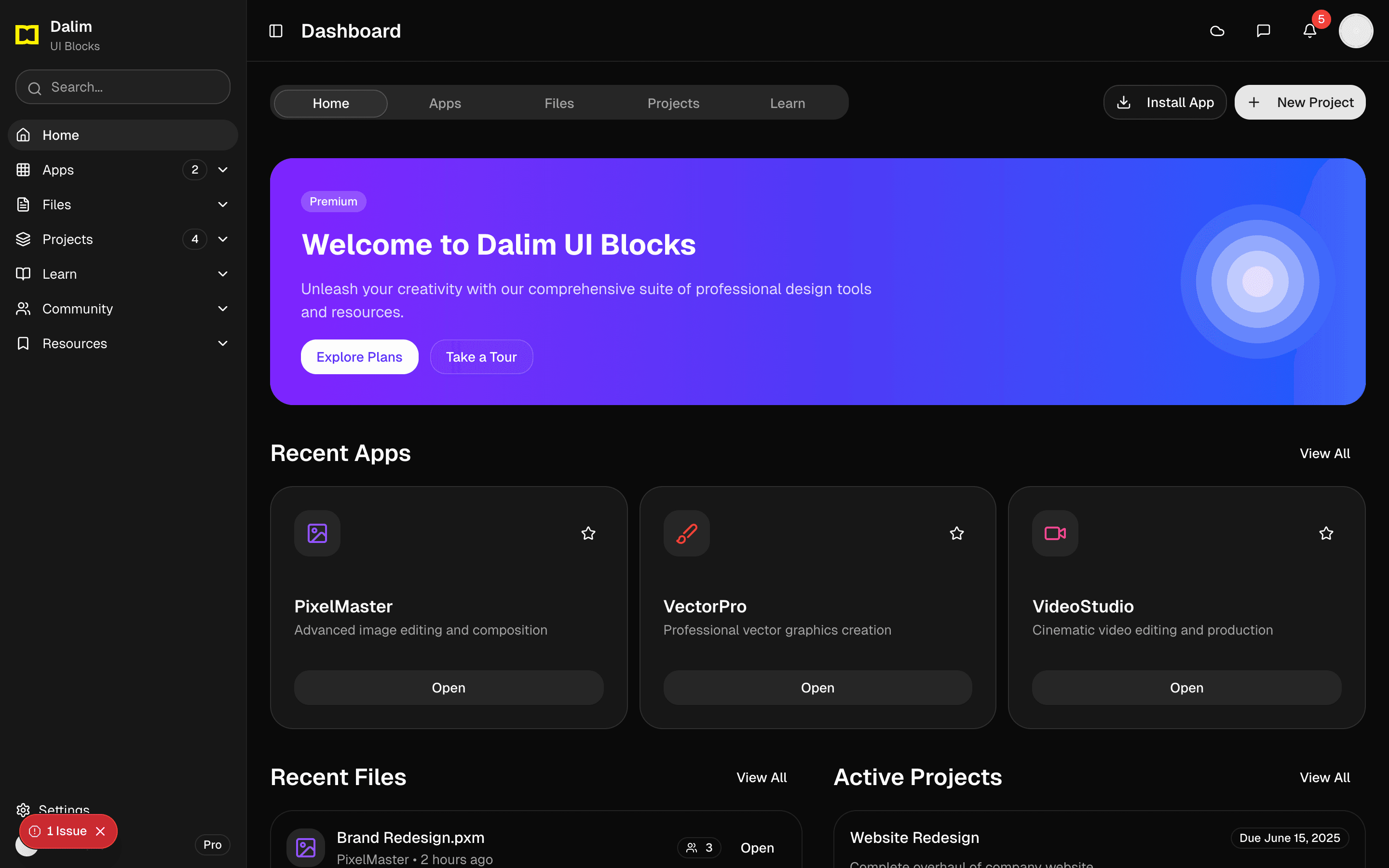
Task: Focus the sidebar Search field
Action: [123, 87]
